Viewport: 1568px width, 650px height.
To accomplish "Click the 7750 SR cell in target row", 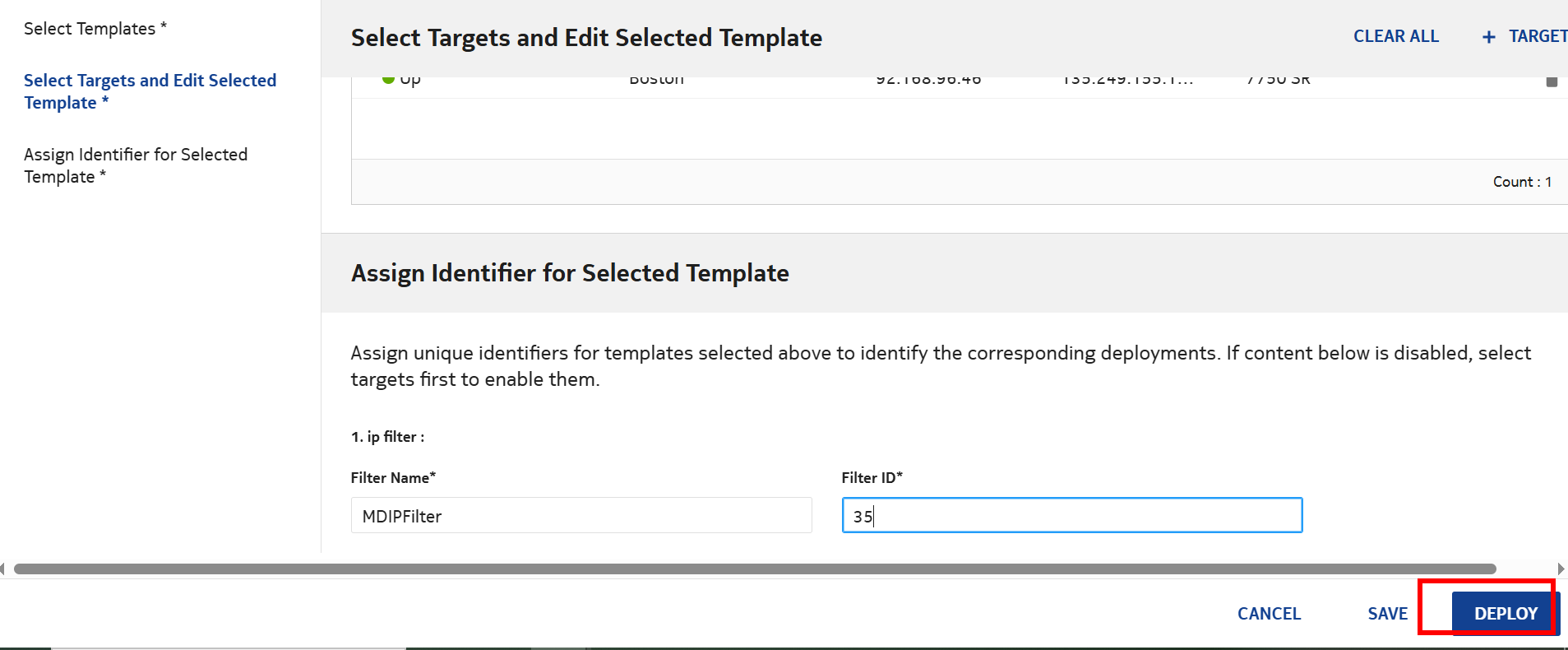I will [1278, 81].
